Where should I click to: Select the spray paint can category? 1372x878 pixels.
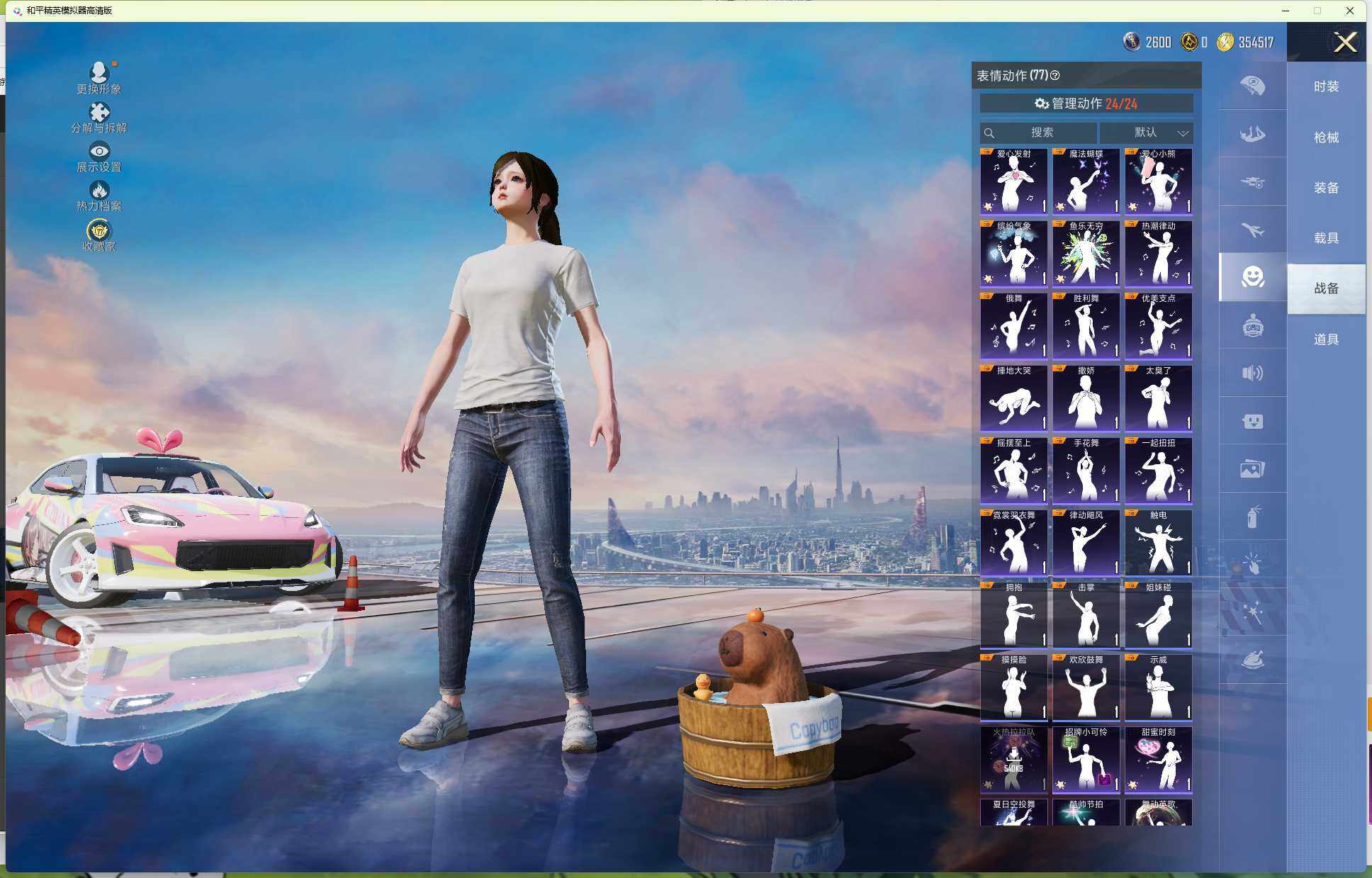(x=1252, y=517)
